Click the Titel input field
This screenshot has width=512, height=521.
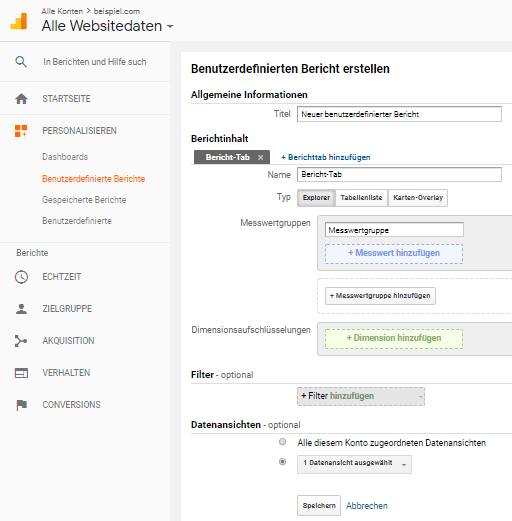(399, 114)
